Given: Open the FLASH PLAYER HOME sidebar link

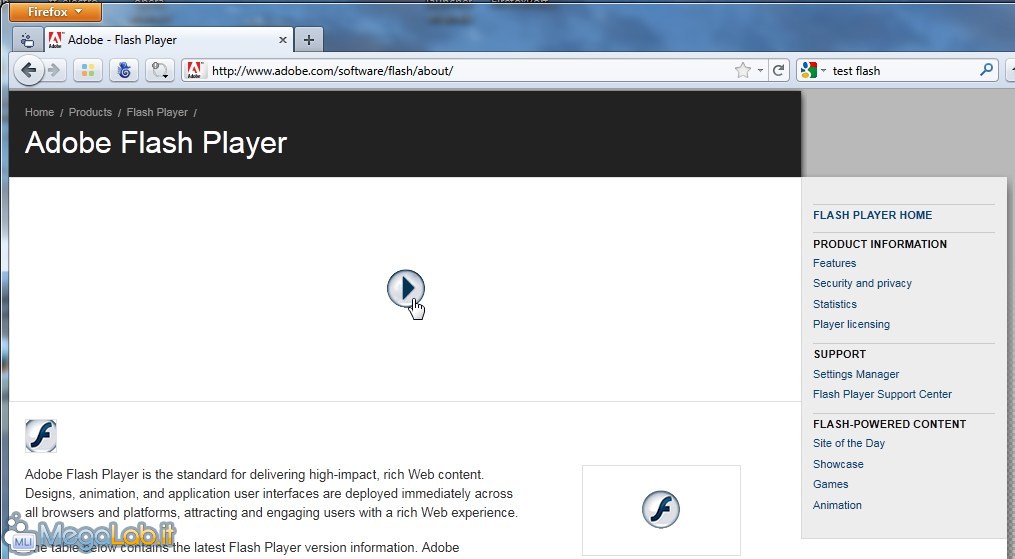Looking at the screenshot, I should [x=873, y=215].
